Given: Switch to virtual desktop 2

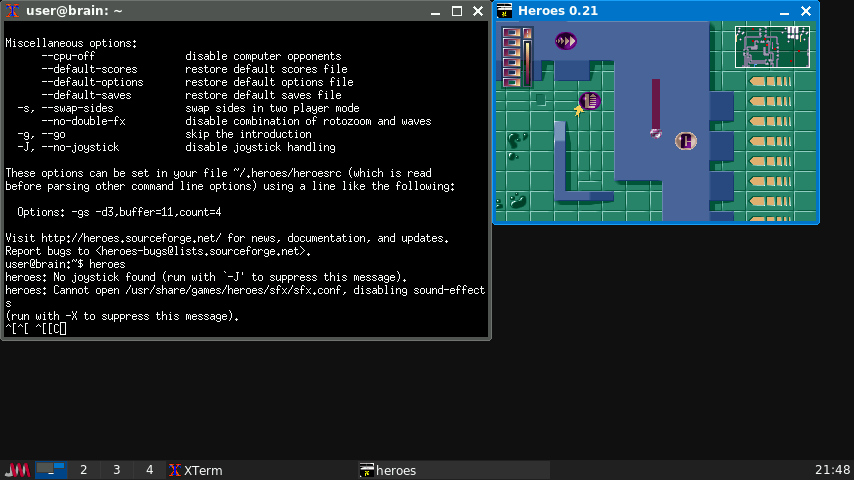Looking at the screenshot, I should point(84,470).
